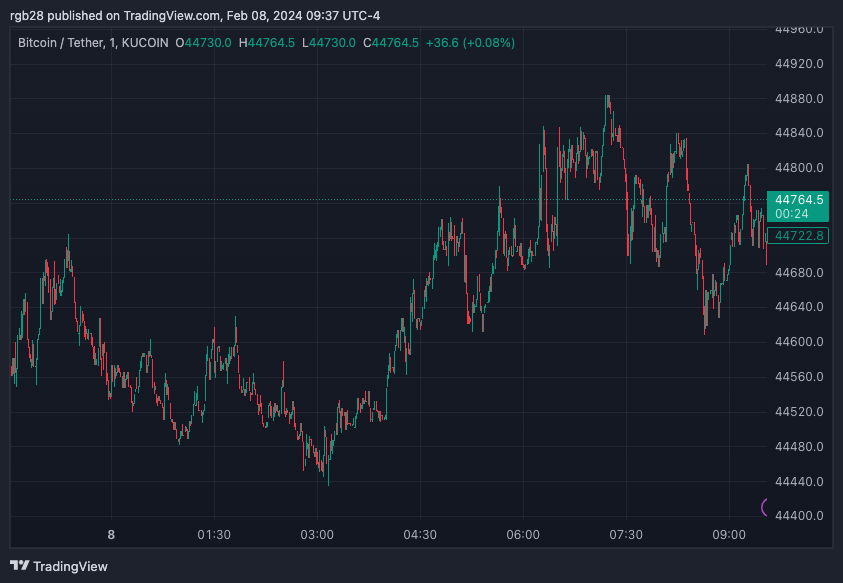
Task: Click the outlined 44722.8 price label
Action: point(798,235)
